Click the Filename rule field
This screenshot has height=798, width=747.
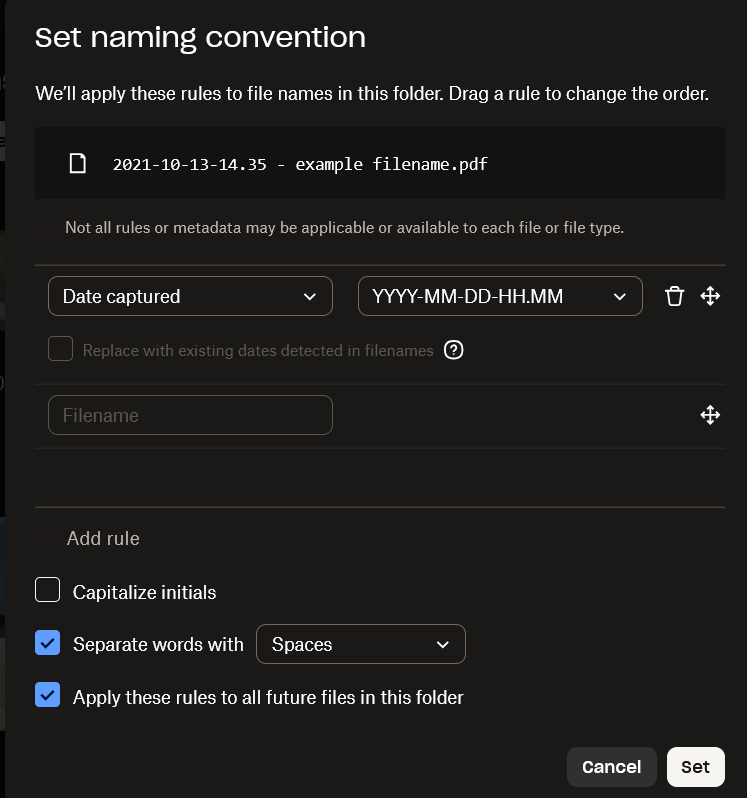190,415
